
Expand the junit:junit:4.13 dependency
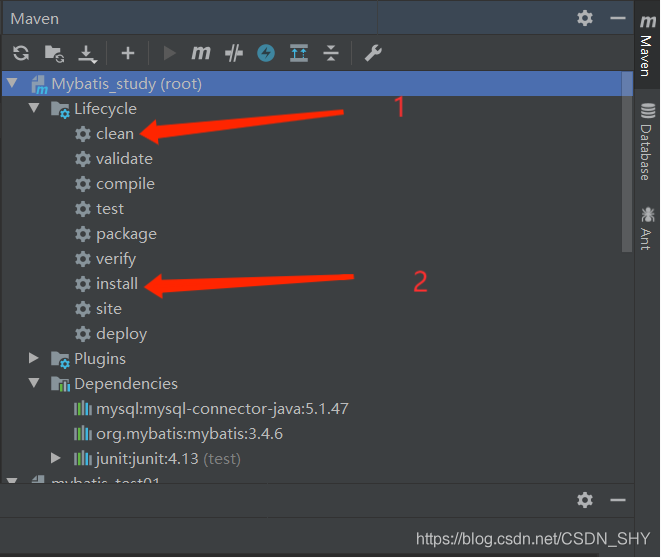(56, 458)
